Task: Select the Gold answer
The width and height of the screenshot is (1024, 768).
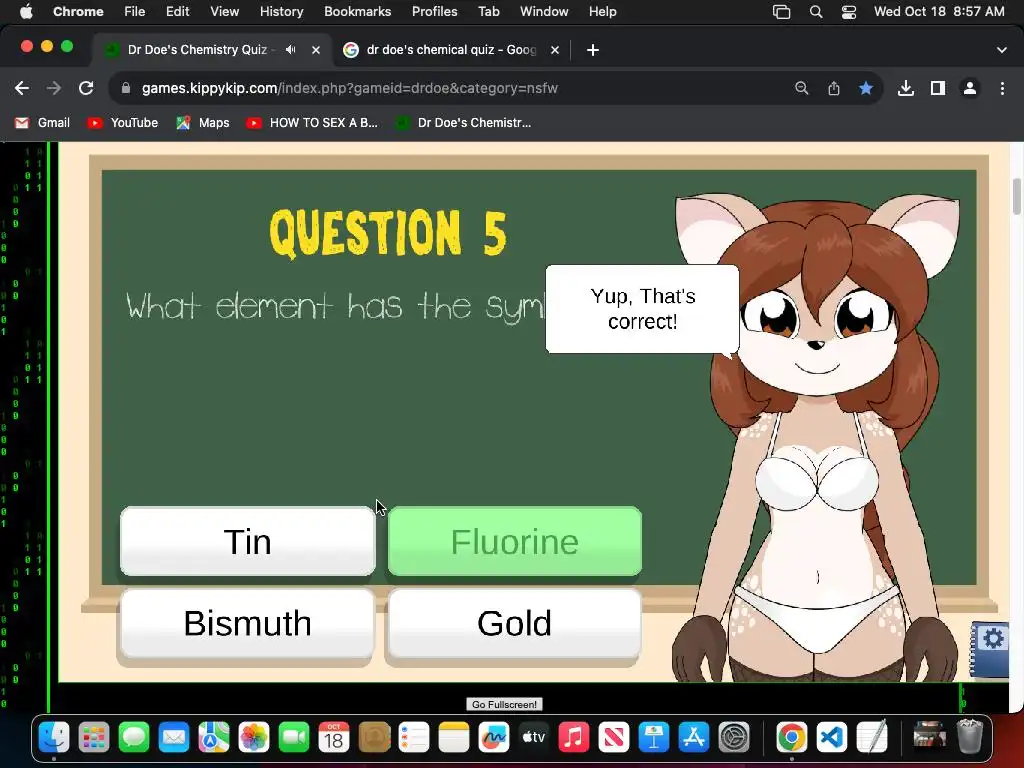Action: coord(515,623)
